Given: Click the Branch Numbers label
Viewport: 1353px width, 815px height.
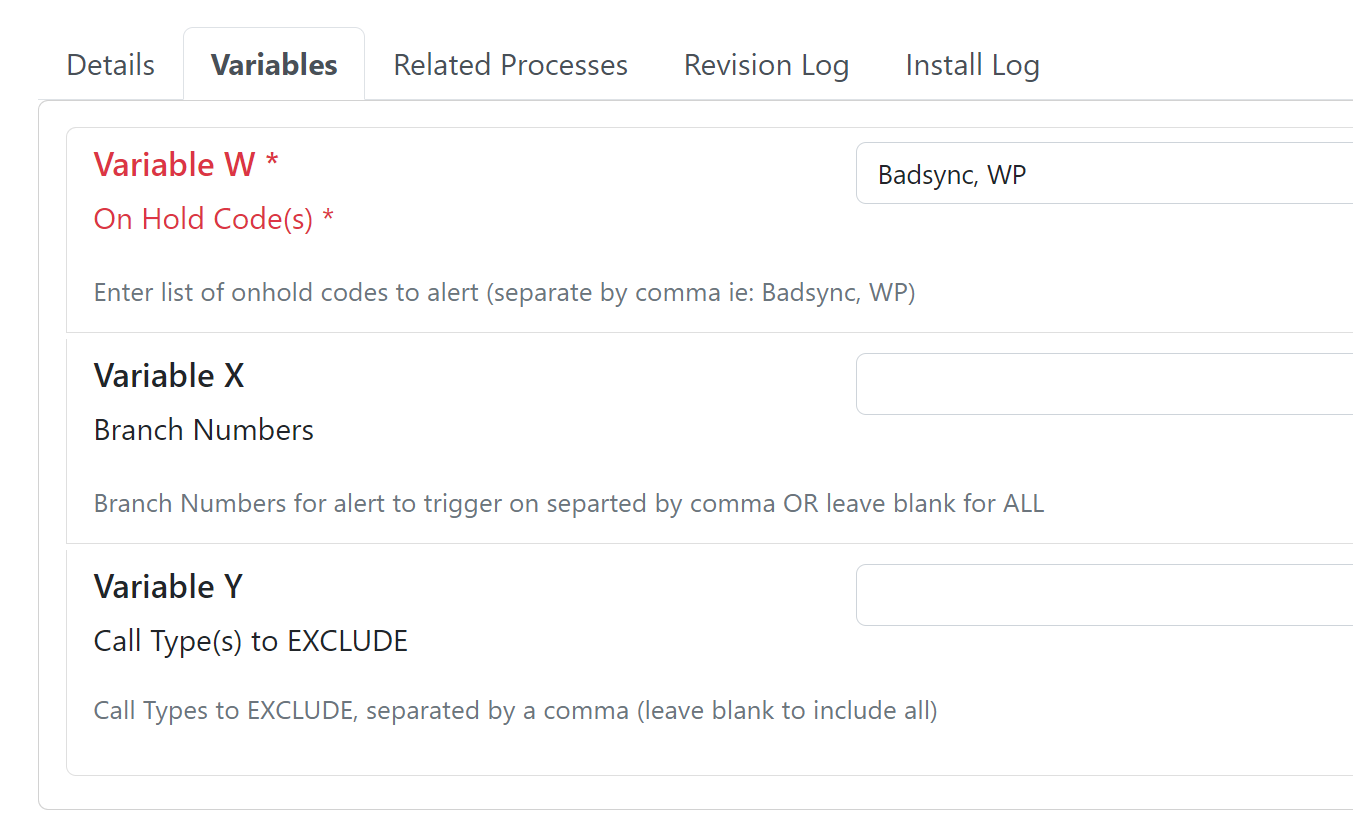Looking at the screenshot, I should point(204,430).
